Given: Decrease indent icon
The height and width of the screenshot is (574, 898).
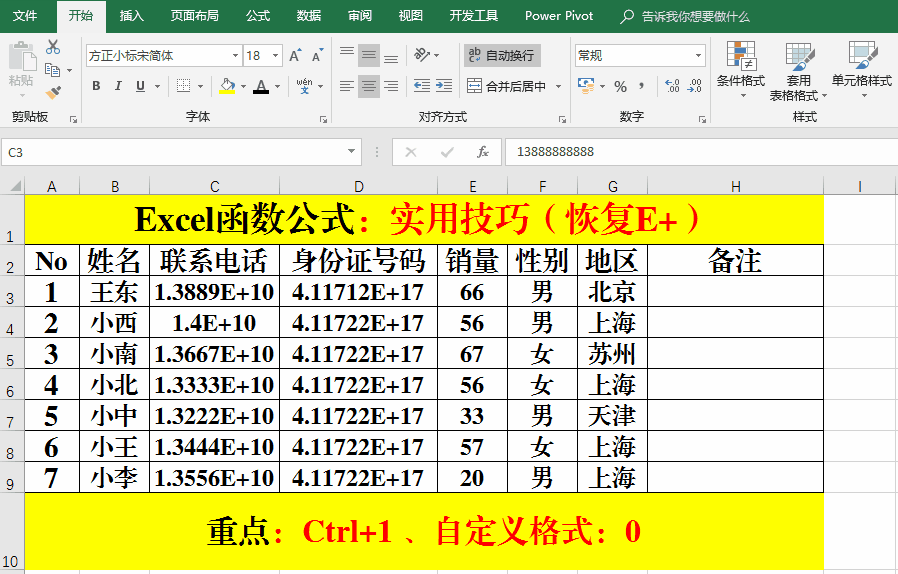Looking at the screenshot, I should click(422, 86).
